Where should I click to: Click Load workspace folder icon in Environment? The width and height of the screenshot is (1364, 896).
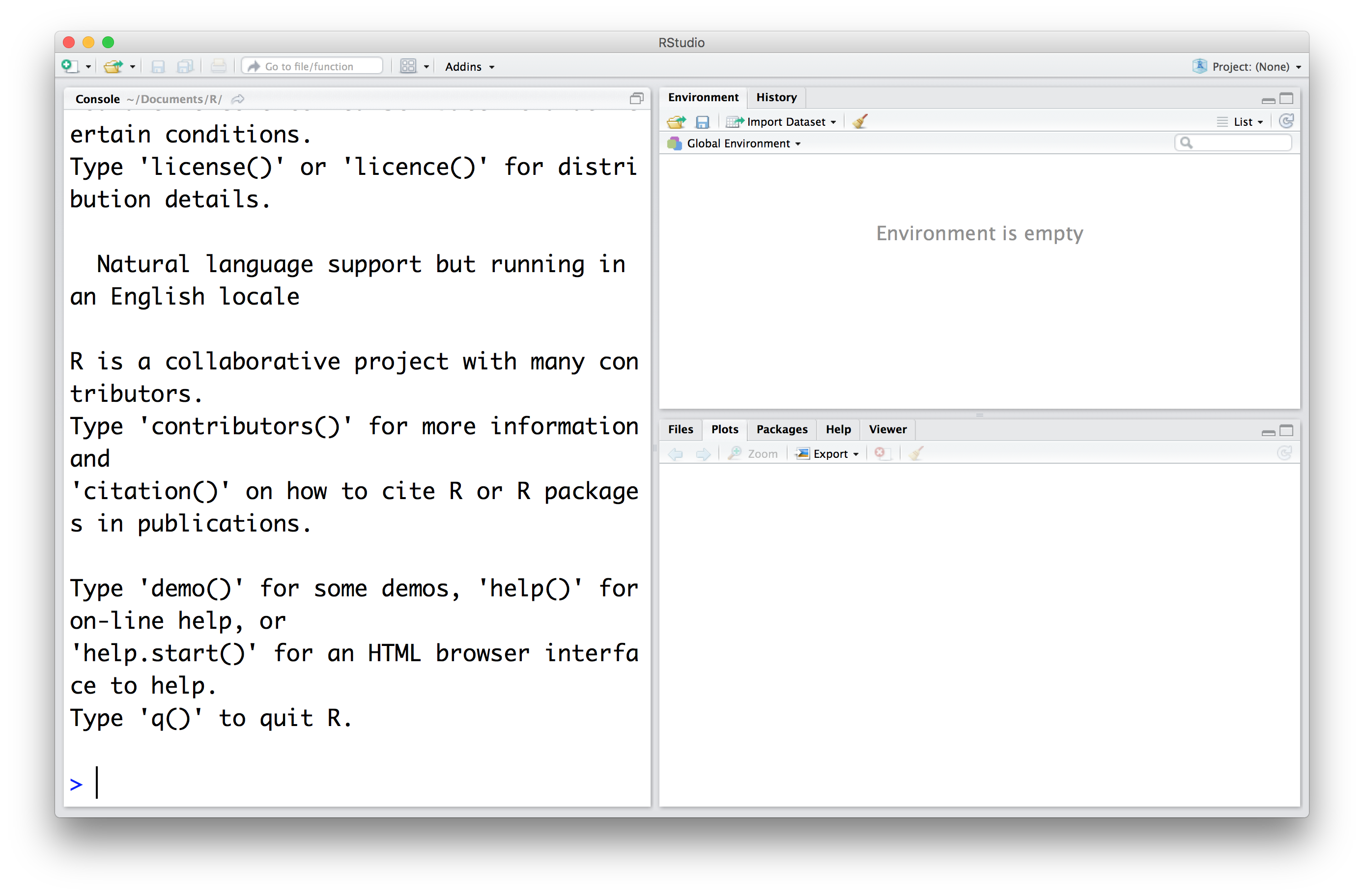point(676,121)
